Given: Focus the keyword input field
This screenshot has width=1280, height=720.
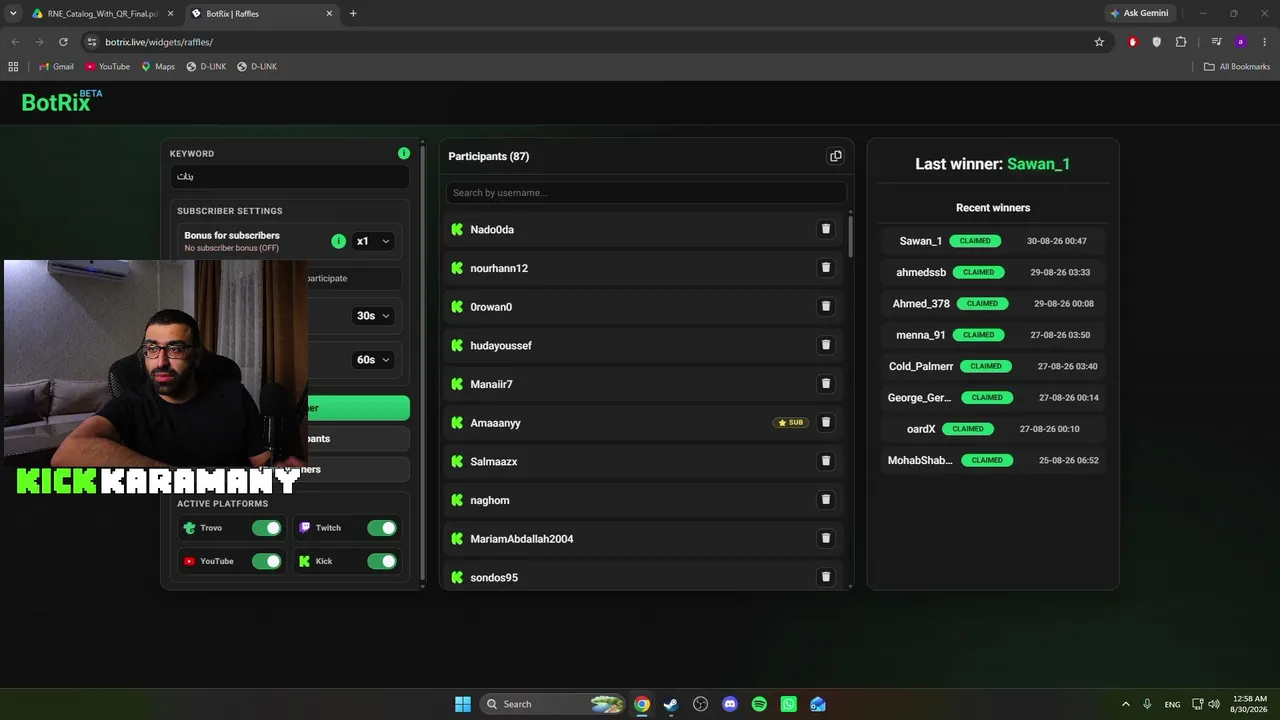Looking at the screenshot, I should (289, 176).
